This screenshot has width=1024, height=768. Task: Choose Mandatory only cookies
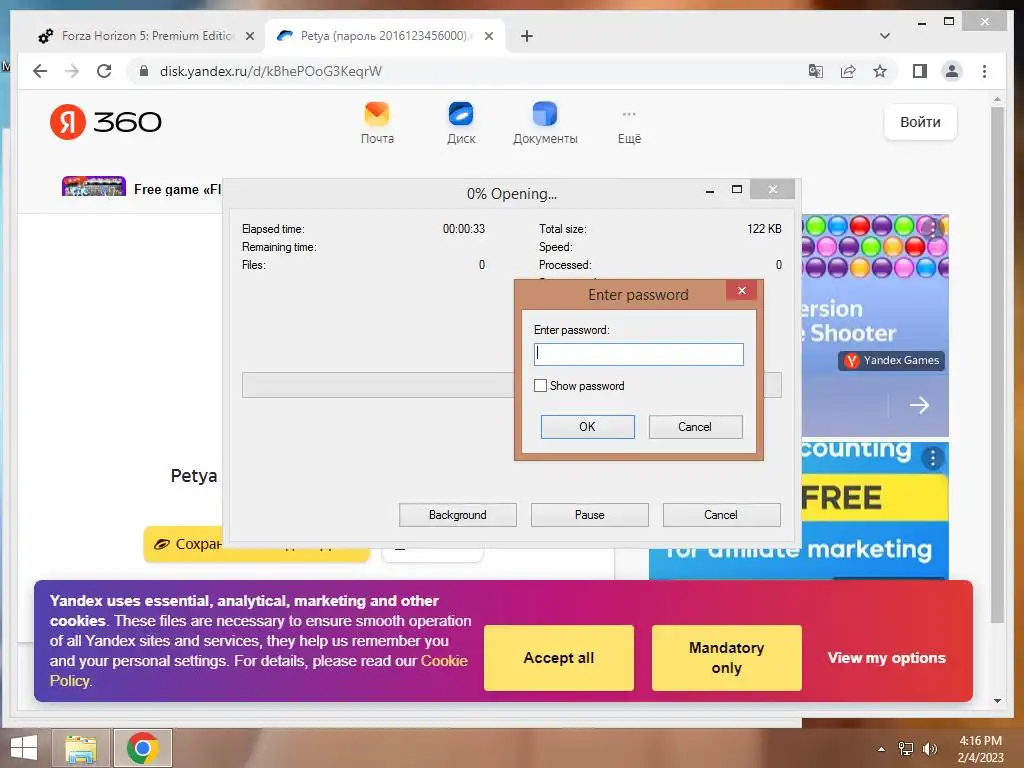coord(726,658)
